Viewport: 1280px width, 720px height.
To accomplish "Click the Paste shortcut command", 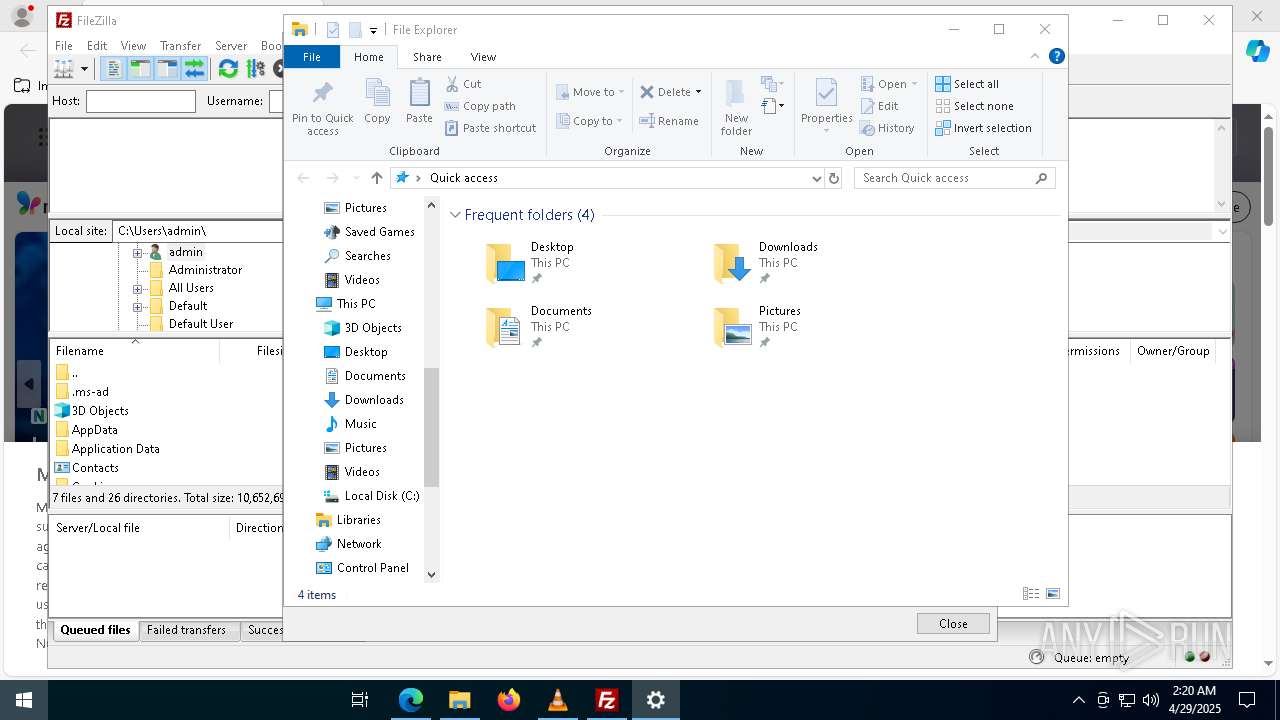I will (490, 128).
